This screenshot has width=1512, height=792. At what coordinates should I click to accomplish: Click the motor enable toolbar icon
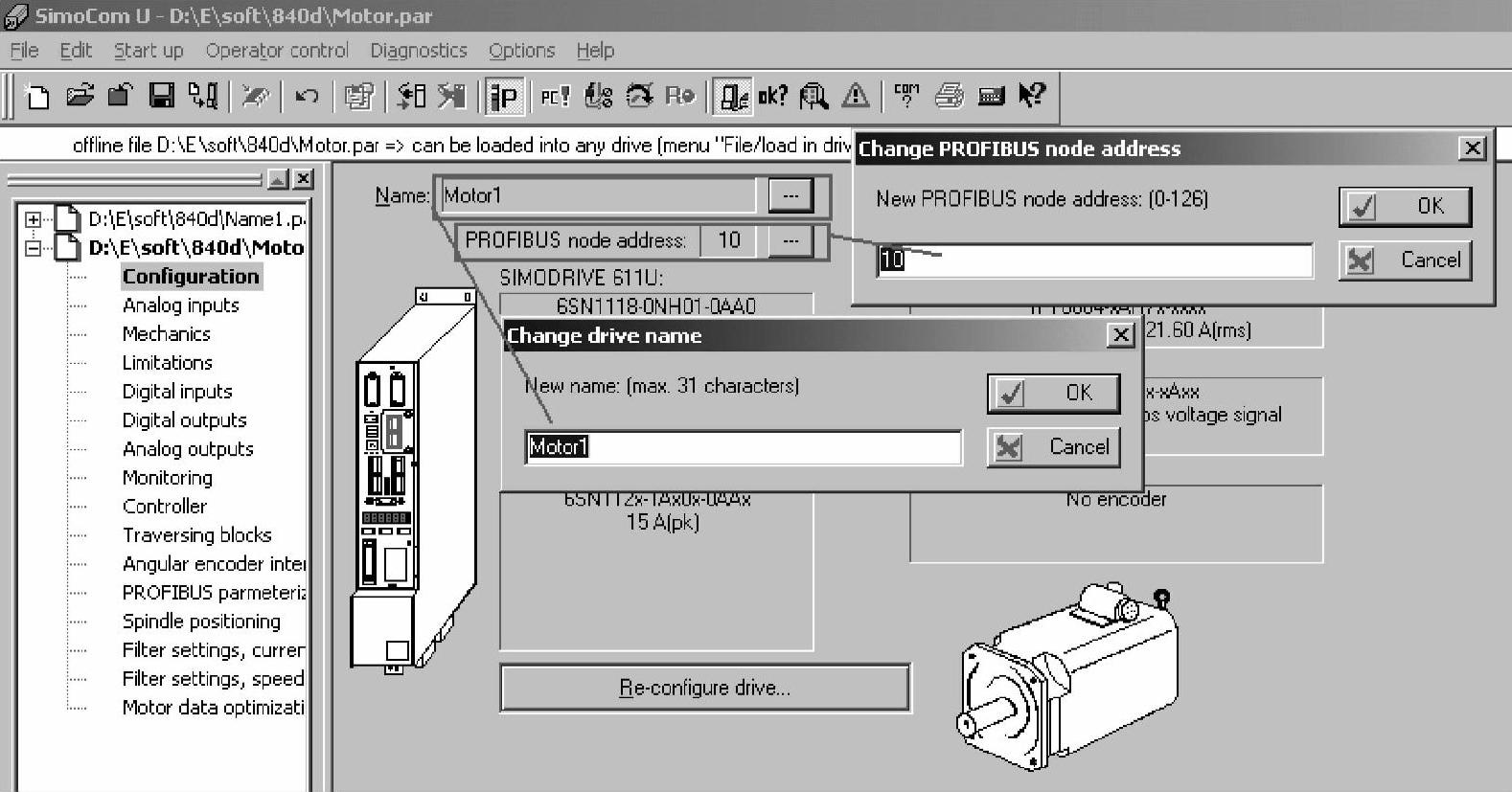point(599,96)
